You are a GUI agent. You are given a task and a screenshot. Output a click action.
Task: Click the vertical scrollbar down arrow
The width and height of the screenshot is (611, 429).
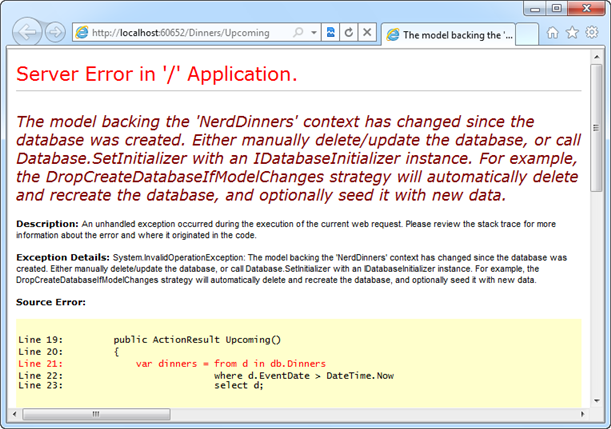(597, 401)
